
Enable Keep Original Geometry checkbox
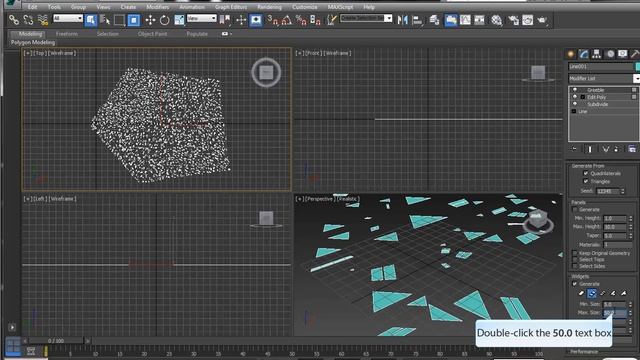tap(575, 253)
